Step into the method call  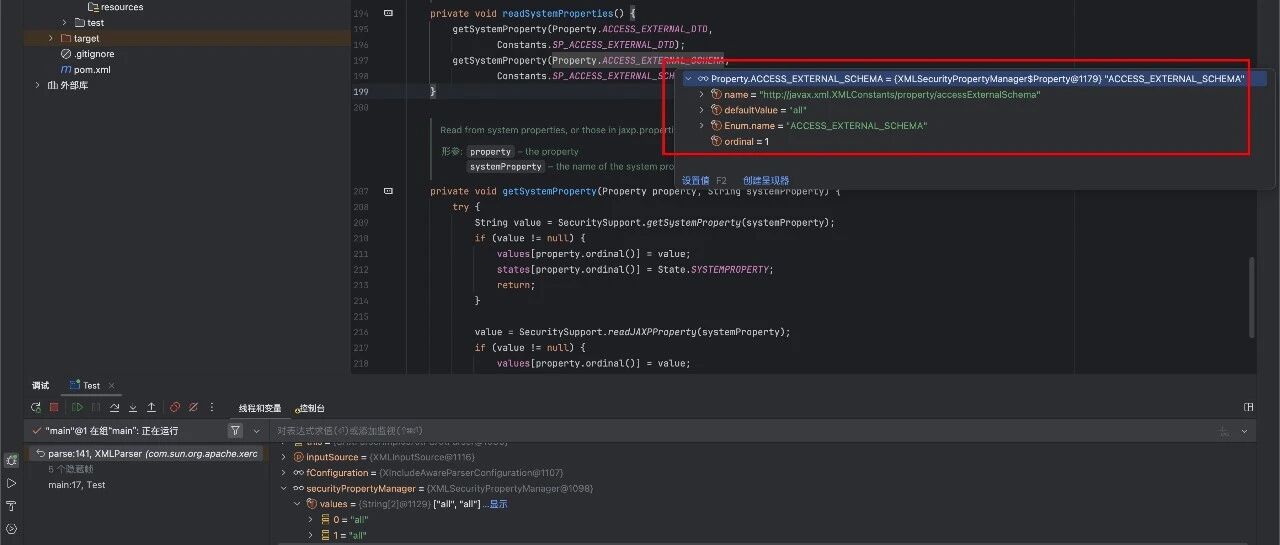(133, 408)
